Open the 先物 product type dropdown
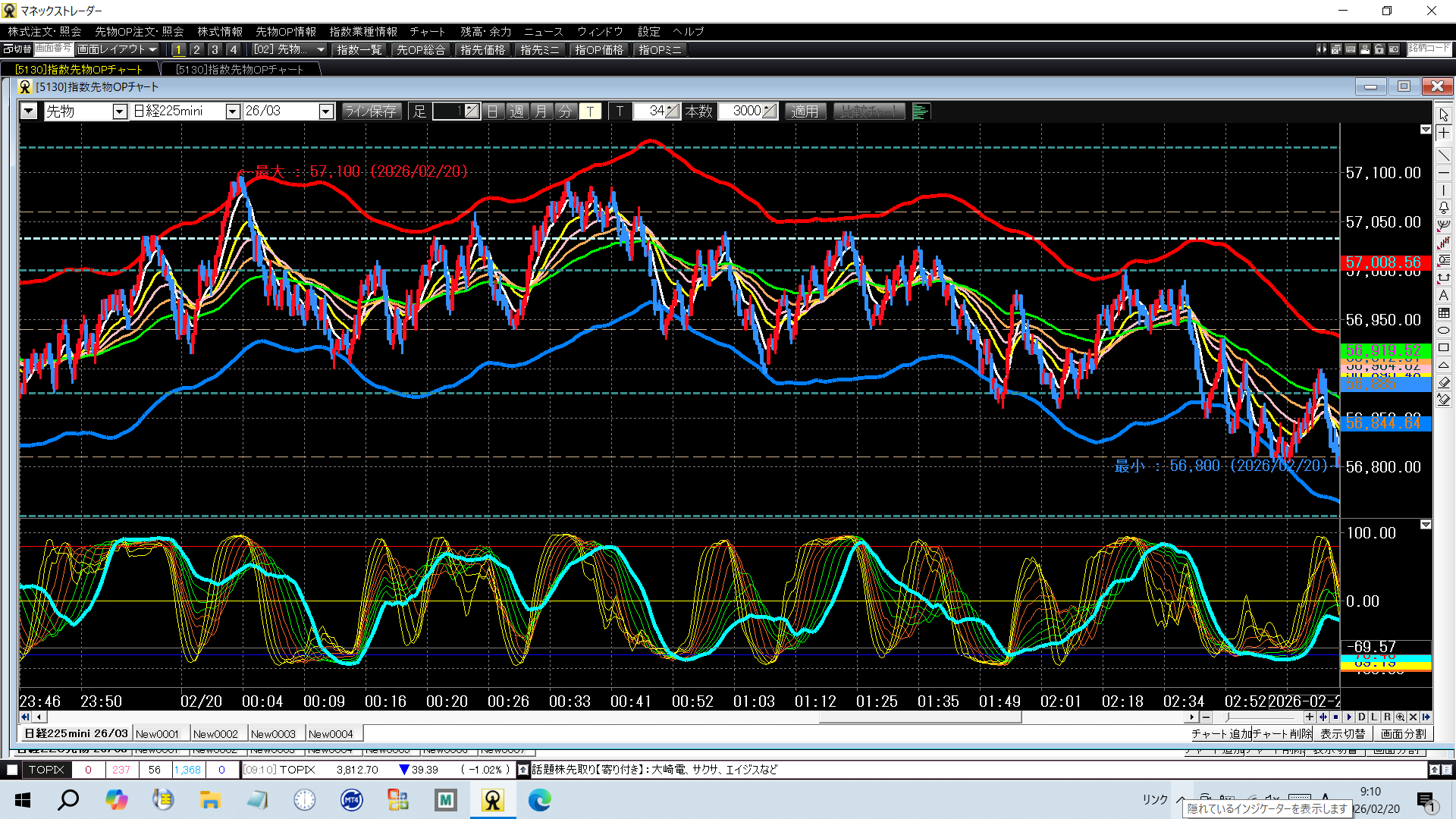 click(x=119, y=111)
